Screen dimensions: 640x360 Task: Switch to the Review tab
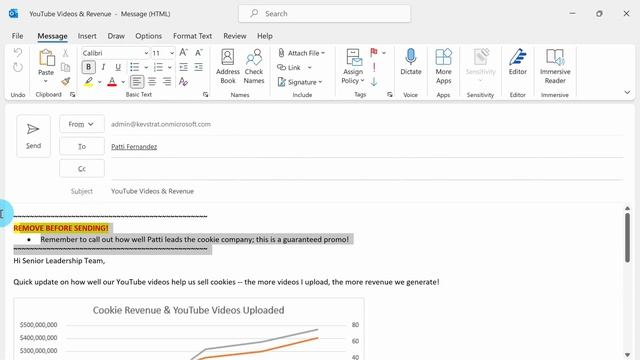point(235,36)
